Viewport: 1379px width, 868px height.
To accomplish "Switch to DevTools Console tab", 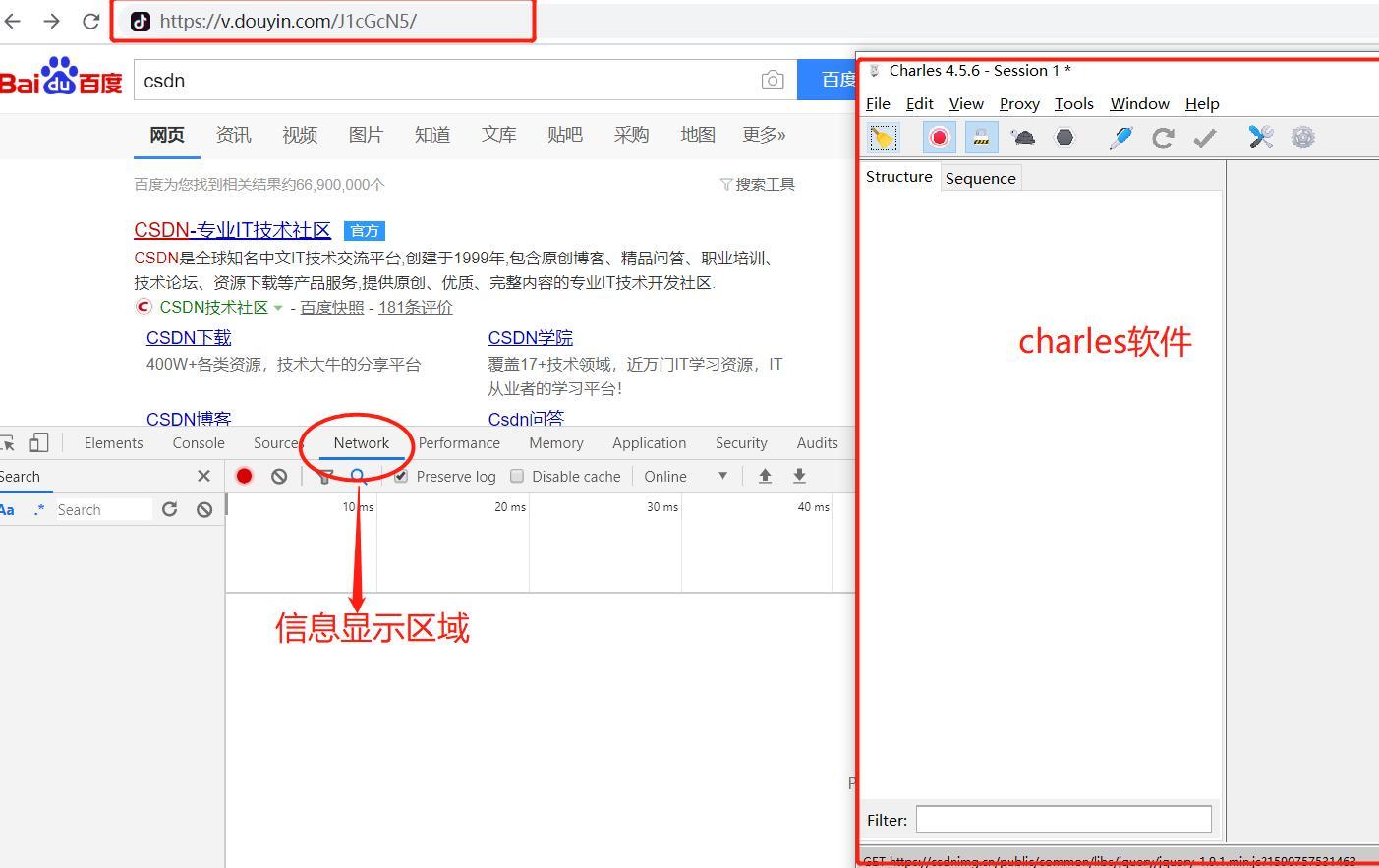I will click(199, 443).
